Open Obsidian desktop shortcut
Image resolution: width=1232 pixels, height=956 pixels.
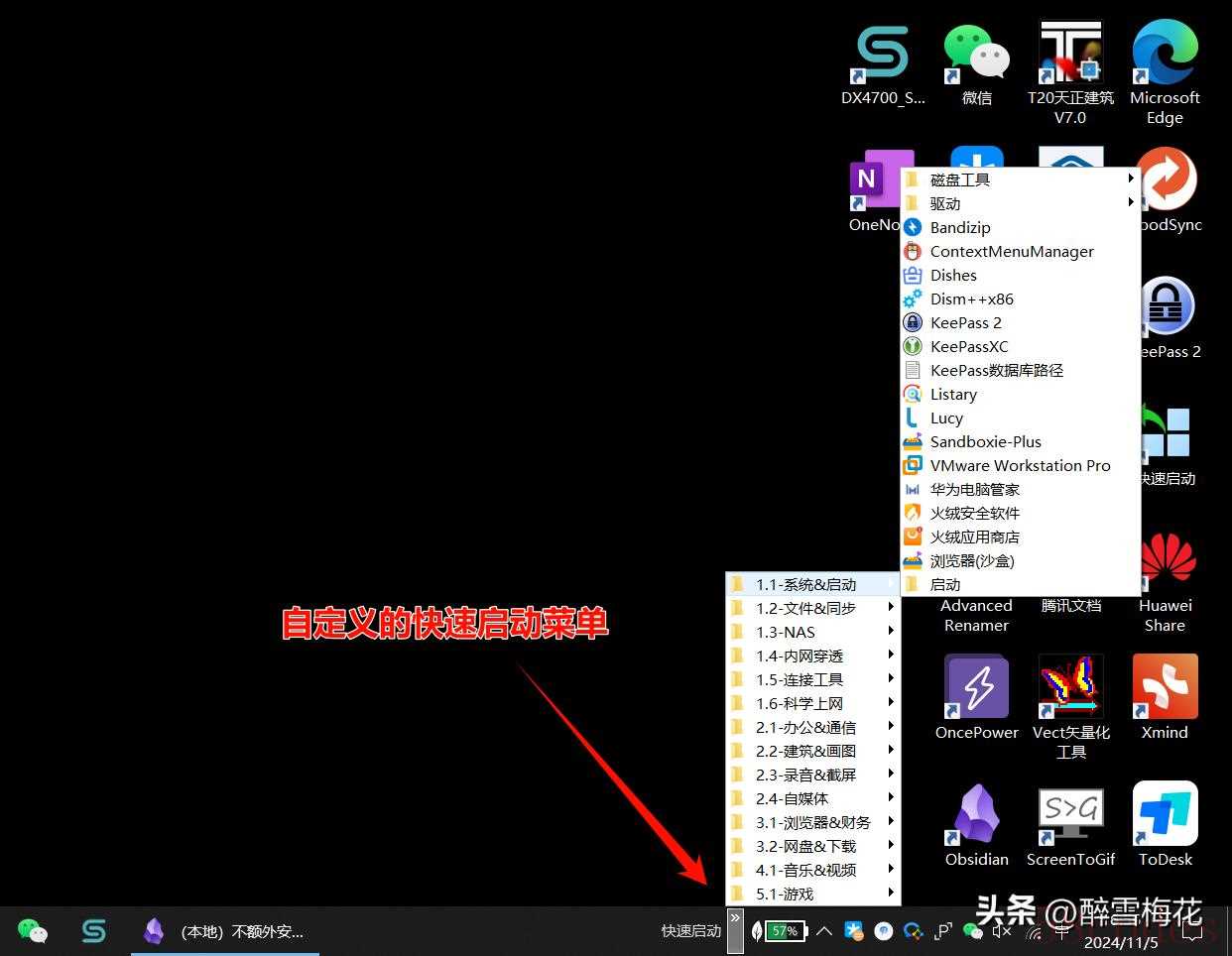(x=977, y=824)
